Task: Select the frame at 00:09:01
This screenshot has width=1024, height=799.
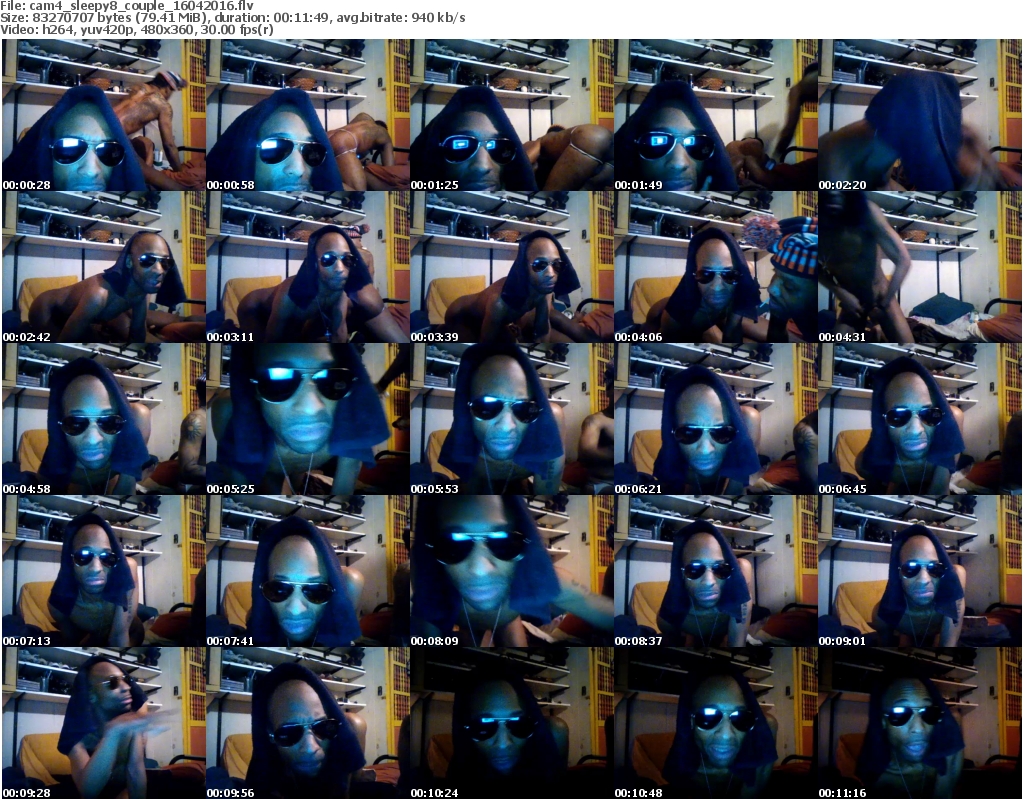Action: [x=920, y=572]
